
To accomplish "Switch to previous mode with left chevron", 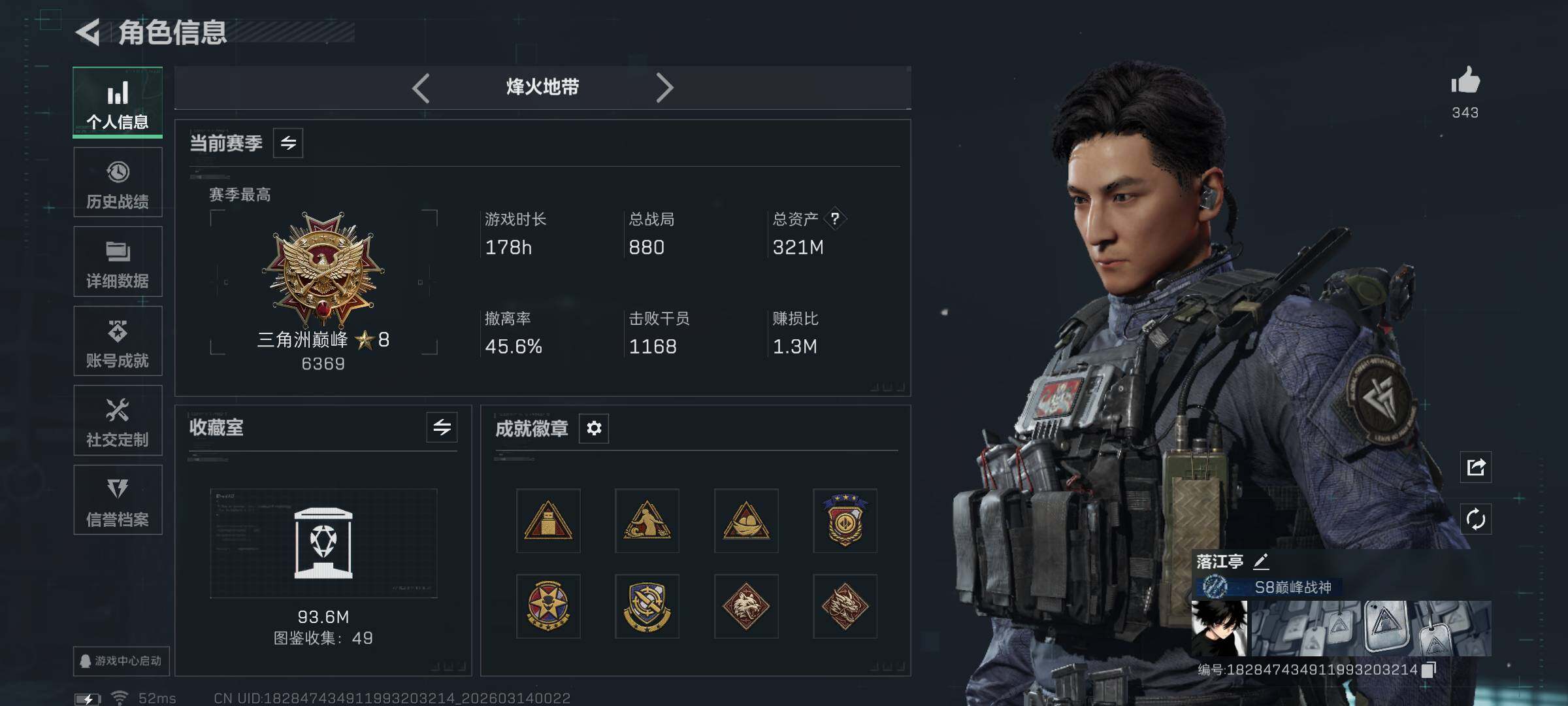I will tap(421, 88).
